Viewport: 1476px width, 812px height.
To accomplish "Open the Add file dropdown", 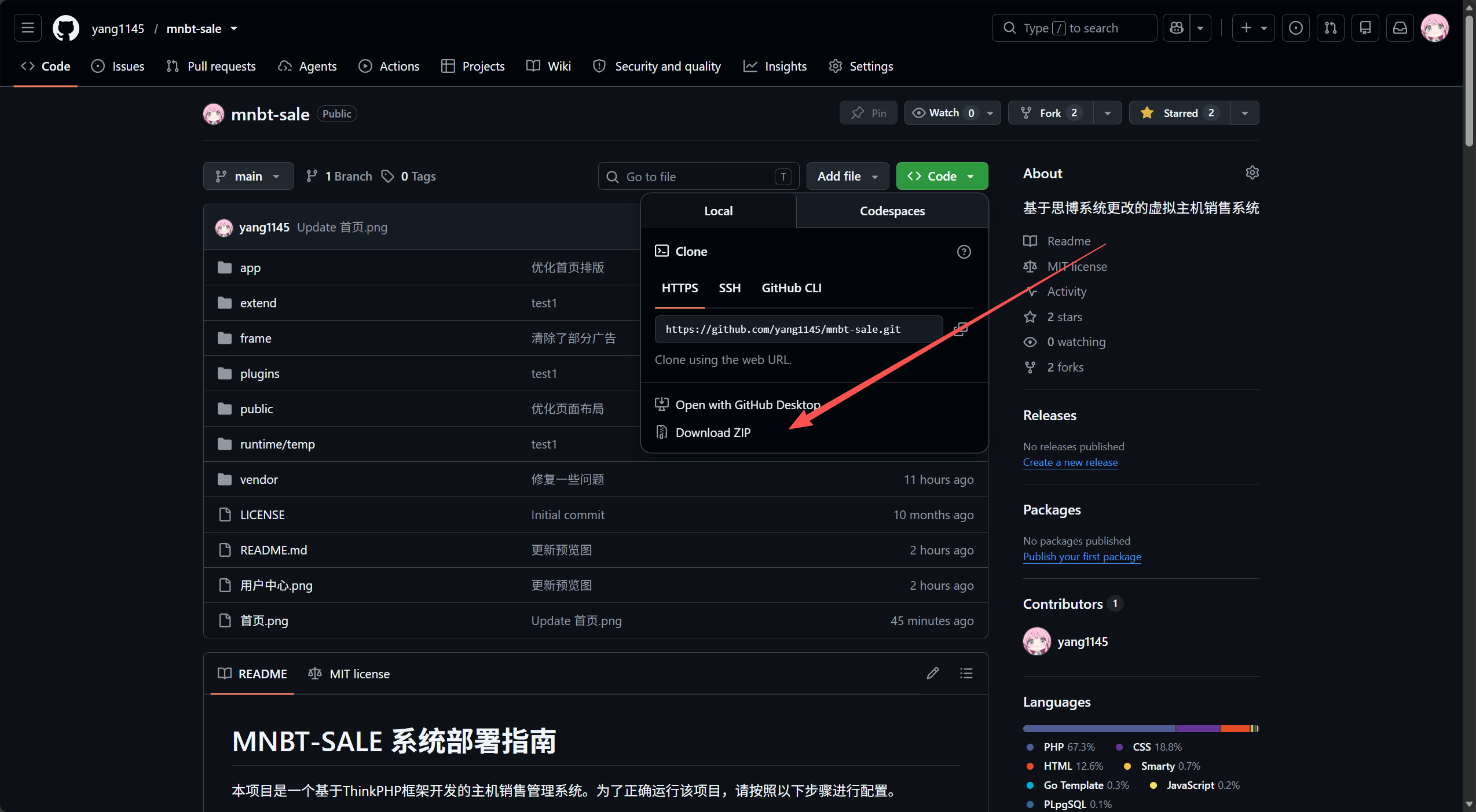I will [x=848, y=176].
